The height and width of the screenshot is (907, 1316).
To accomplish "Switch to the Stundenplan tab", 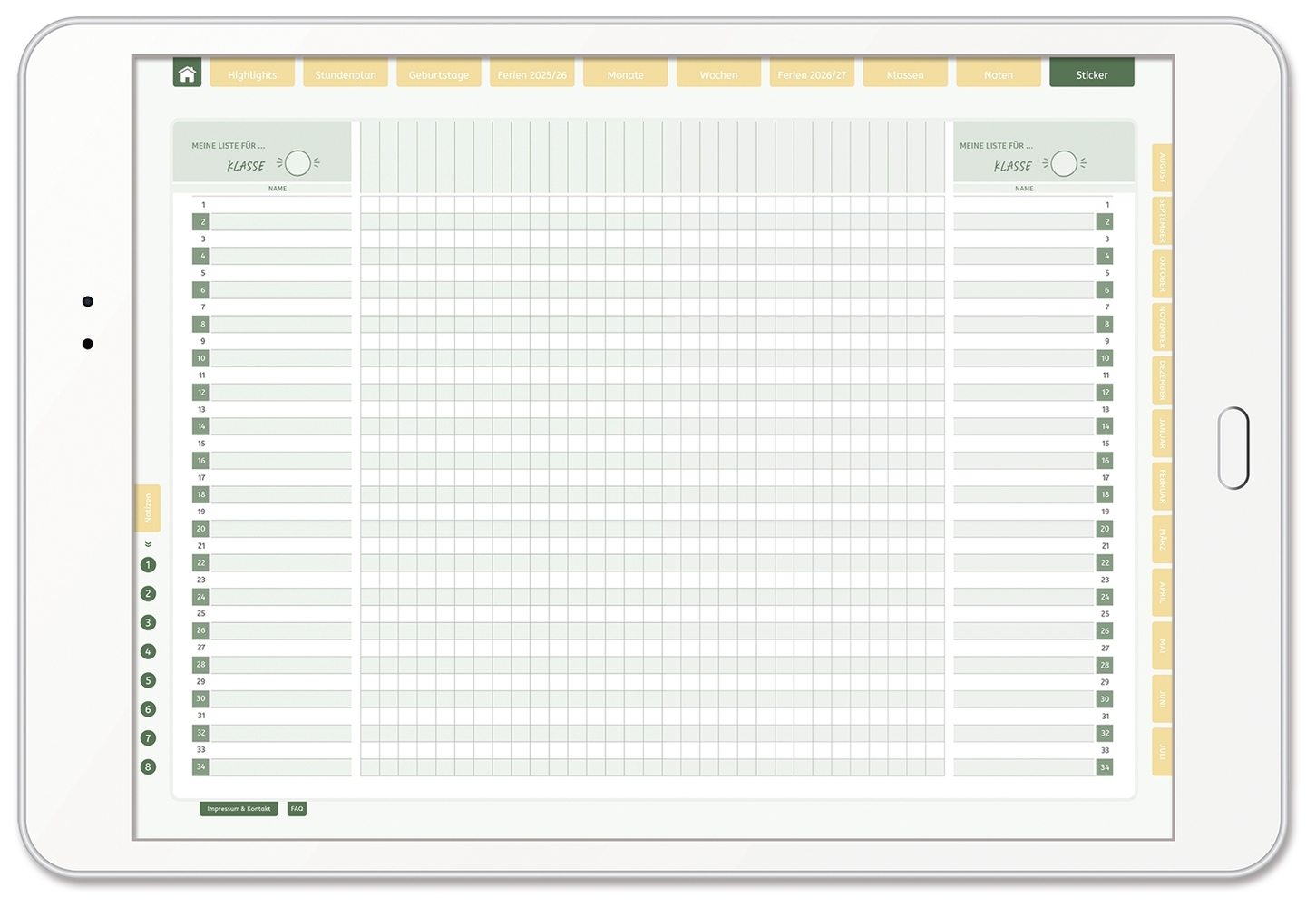I will click(346, 74).
